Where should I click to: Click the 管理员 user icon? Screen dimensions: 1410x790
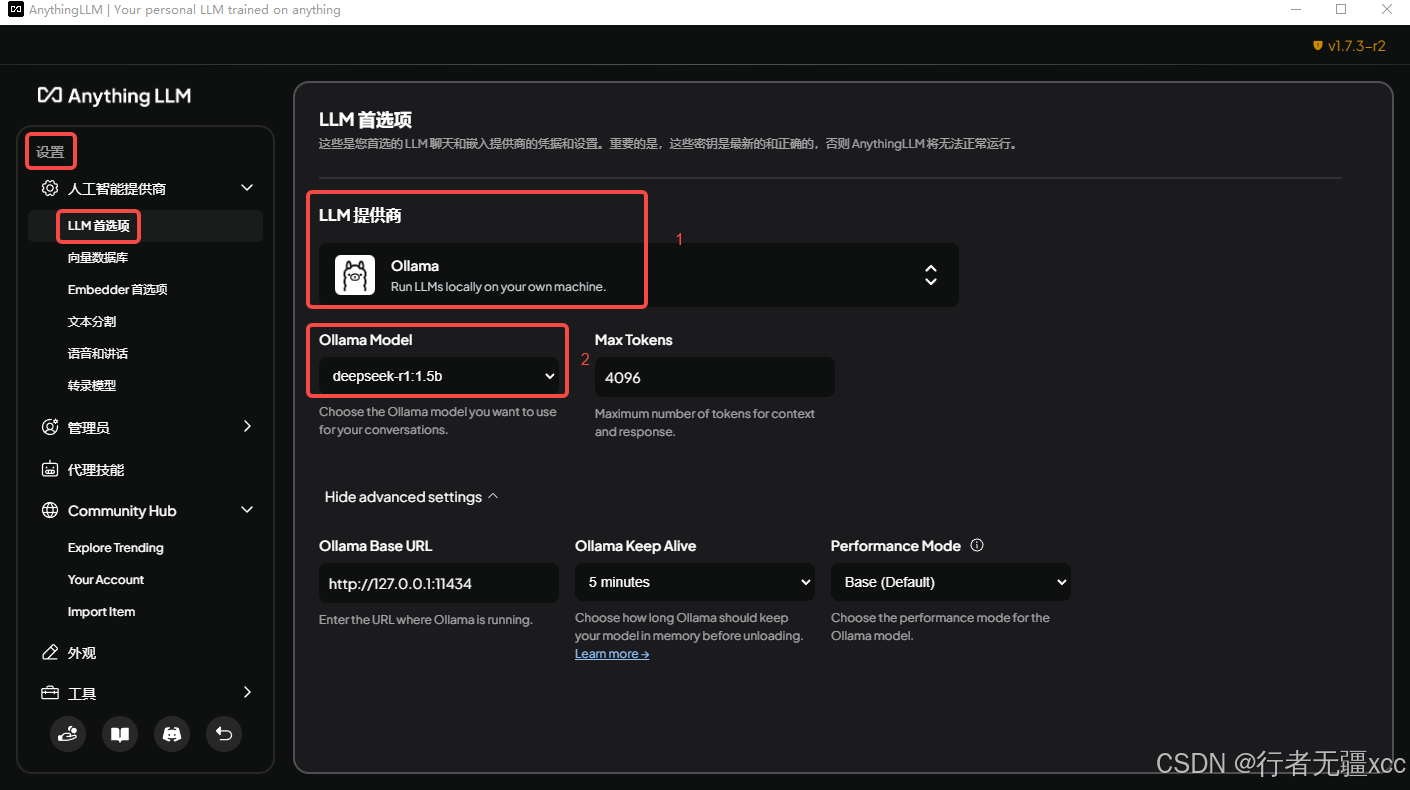point(49,427)
